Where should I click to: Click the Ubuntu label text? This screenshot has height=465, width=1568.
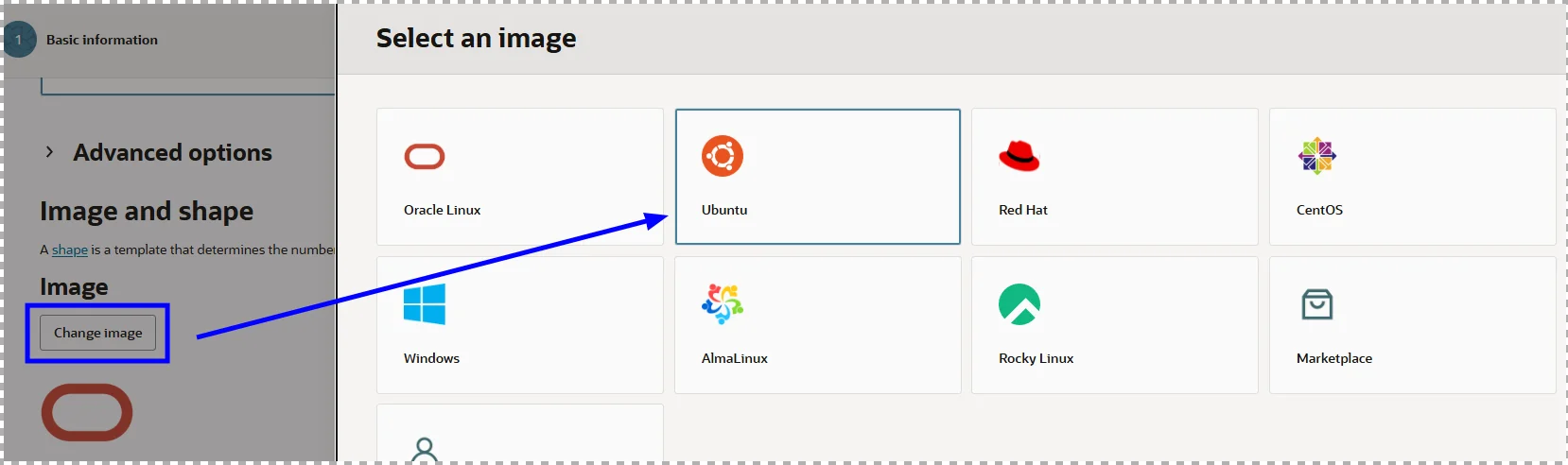(x=724, y=210)
